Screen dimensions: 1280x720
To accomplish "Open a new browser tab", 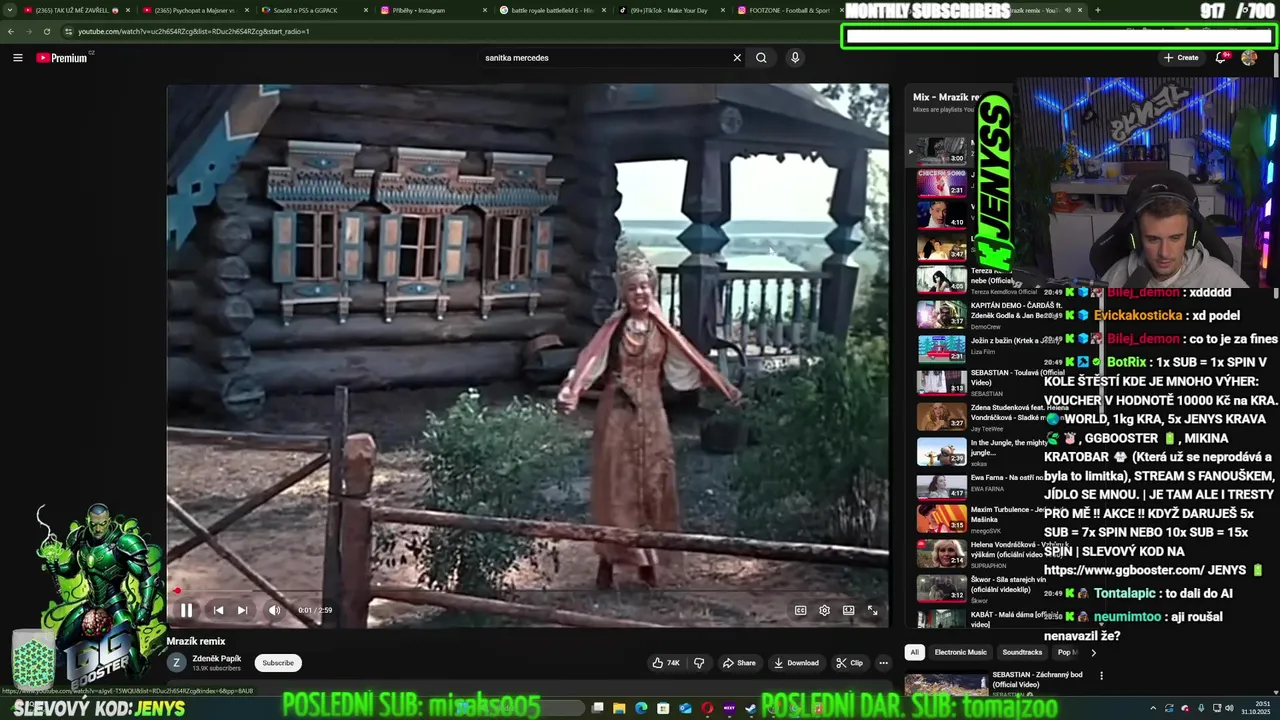I will coord(1097,10).
